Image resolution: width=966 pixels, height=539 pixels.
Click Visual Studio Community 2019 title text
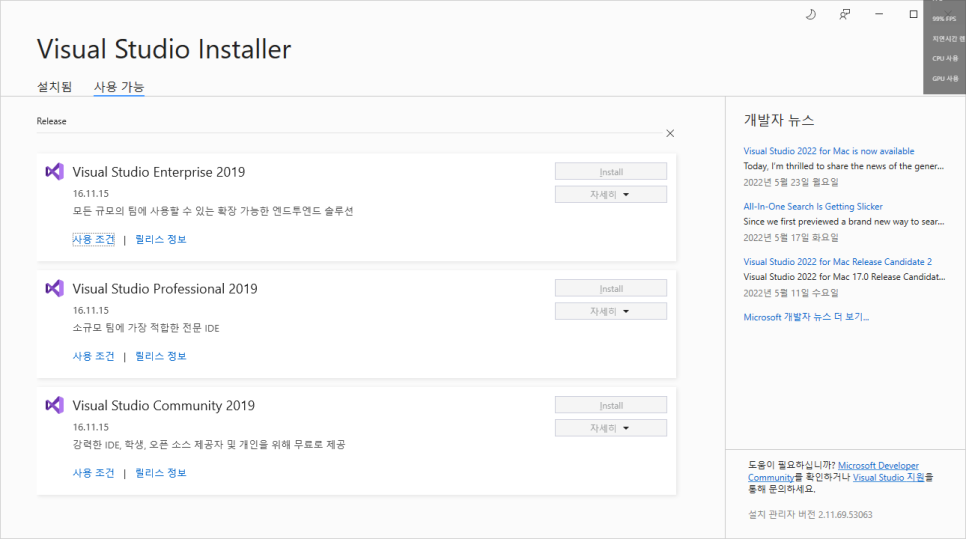[x=163, y=405]
